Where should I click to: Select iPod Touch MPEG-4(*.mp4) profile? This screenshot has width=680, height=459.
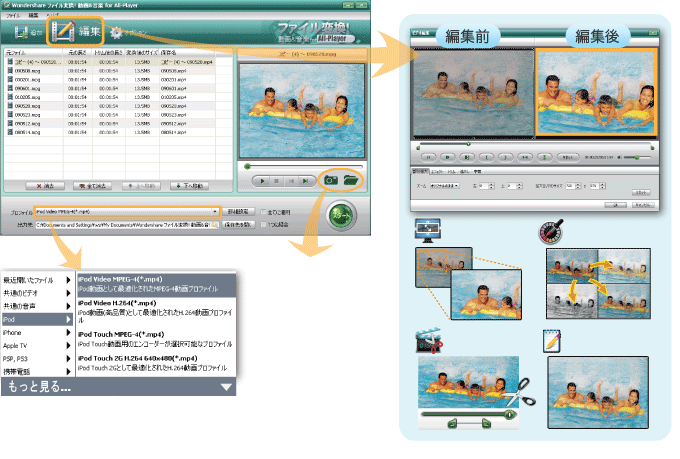[156, 339]
